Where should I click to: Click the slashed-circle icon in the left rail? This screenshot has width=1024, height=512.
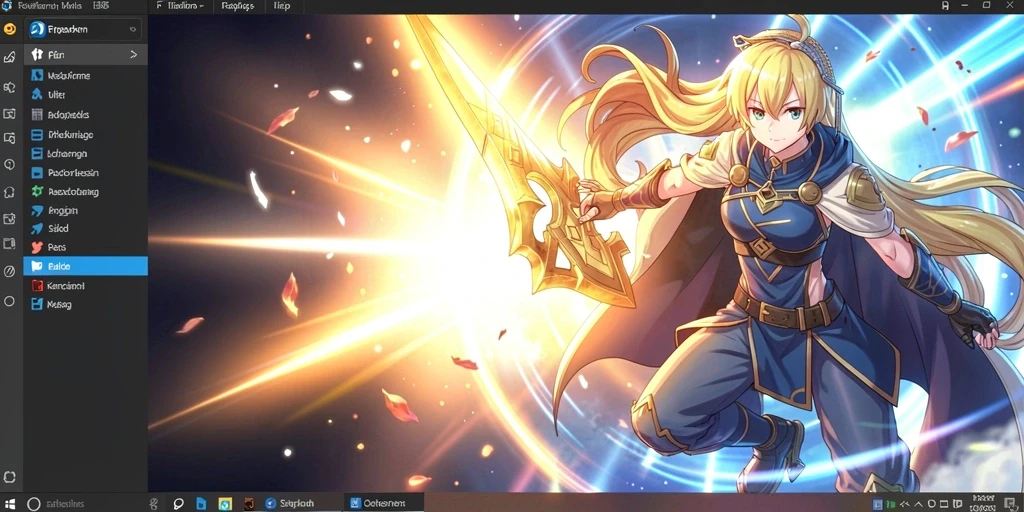(x=9, y=271)
